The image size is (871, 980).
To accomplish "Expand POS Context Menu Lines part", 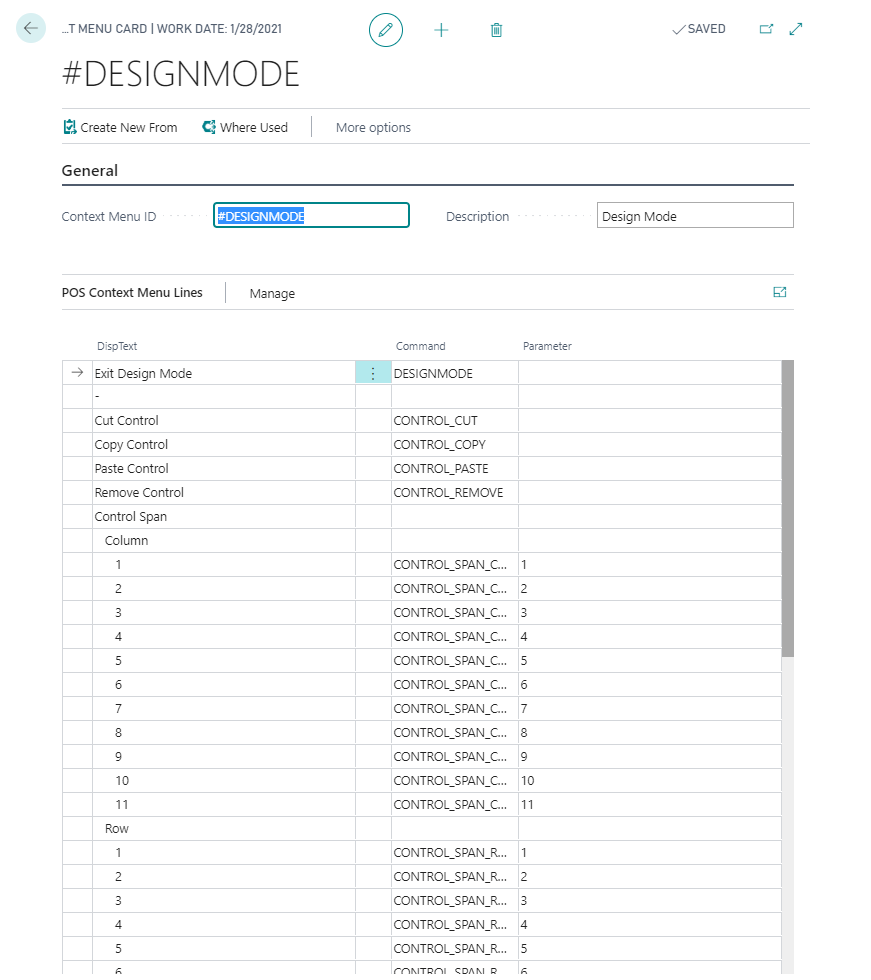I will coord(780,293).
